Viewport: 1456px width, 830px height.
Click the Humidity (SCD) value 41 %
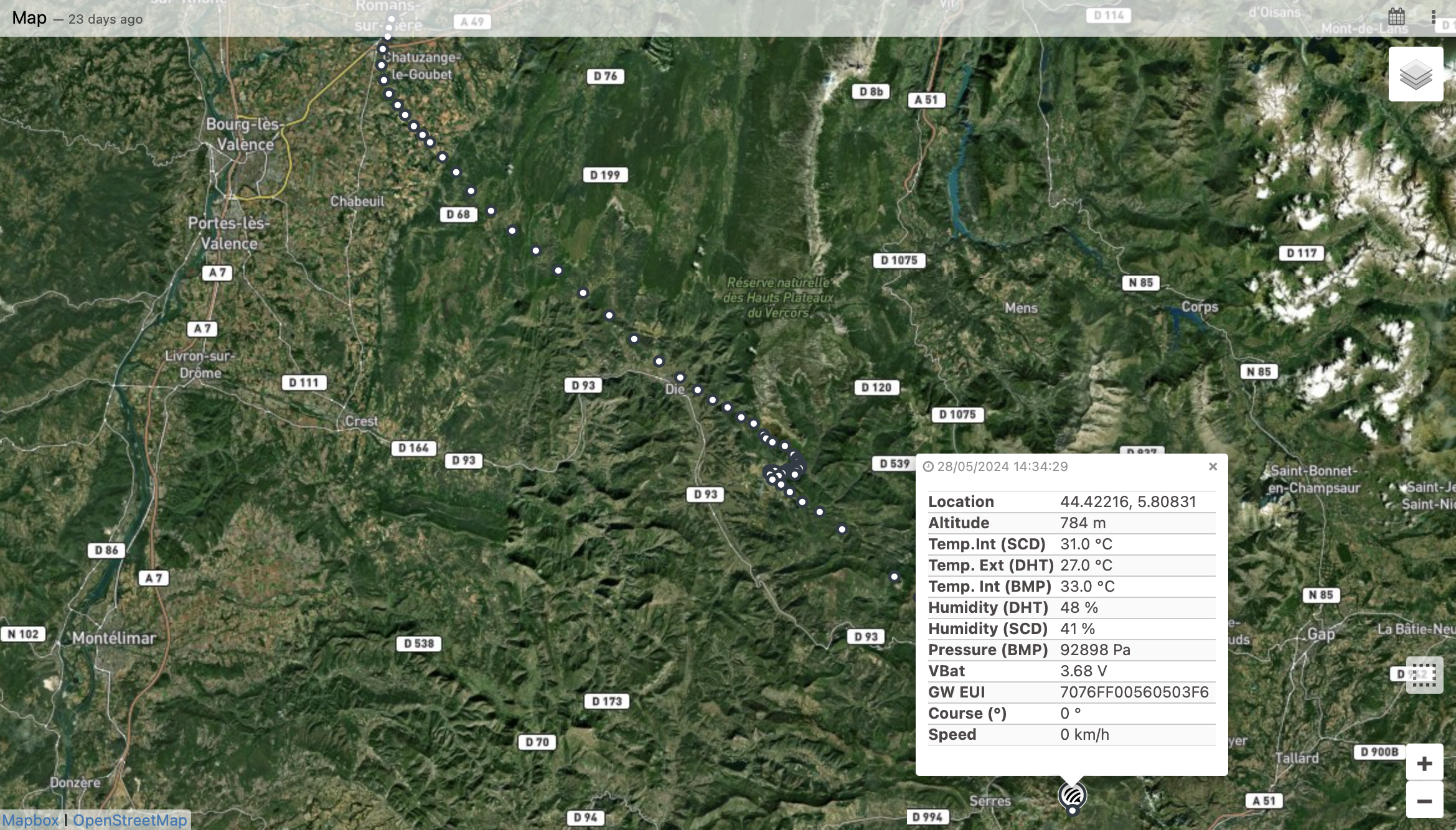[1078, 628]
